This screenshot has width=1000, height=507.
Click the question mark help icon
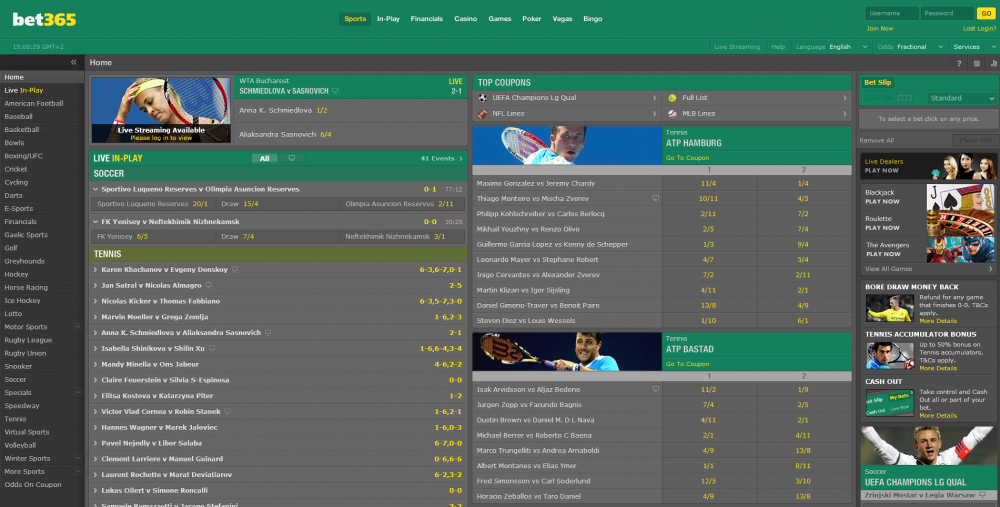959,63
